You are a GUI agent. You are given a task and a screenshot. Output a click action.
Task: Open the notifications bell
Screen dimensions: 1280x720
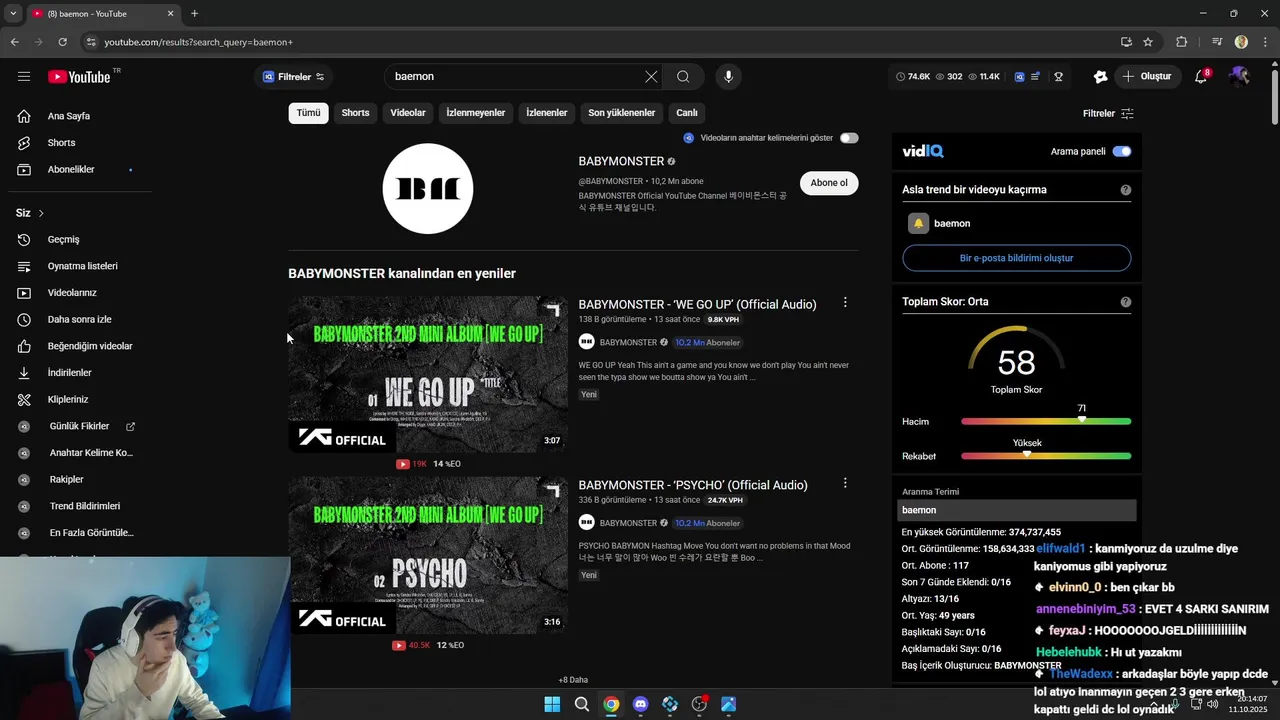point(1202,77)
